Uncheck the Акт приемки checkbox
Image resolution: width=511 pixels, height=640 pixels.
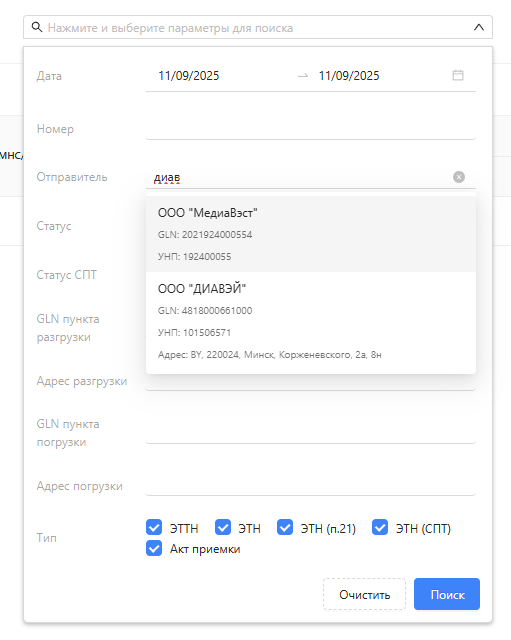point(154,548)
